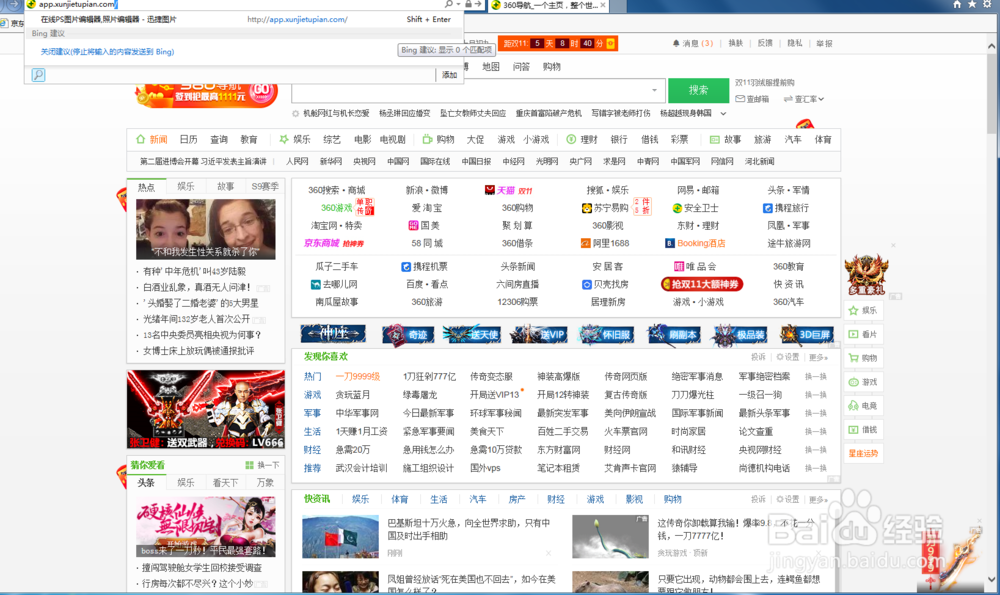Viewport: 1000px width, 595px height.
Task: Expand the search box suggestion dropdown arrow
Action: click(654, 90)
